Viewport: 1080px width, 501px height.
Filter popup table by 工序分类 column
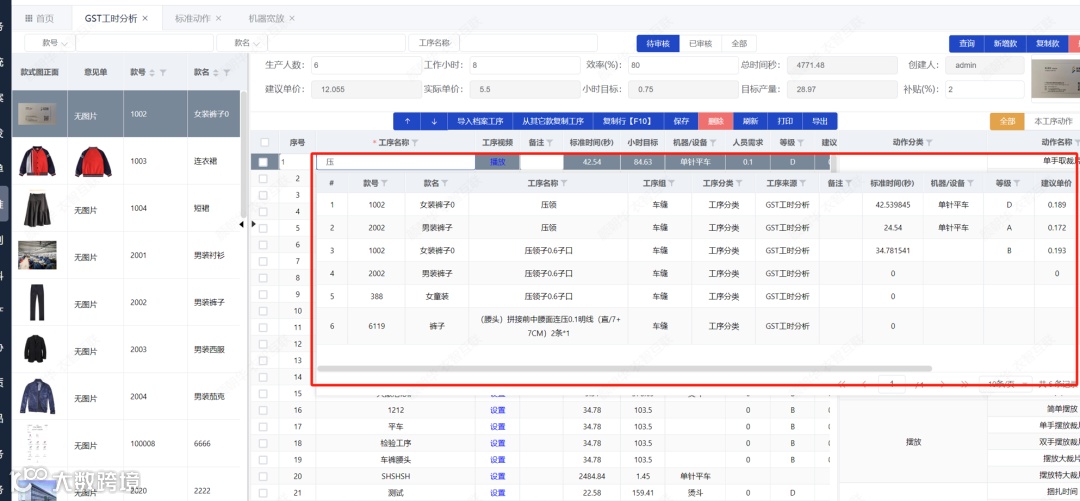tap(740, 183)
